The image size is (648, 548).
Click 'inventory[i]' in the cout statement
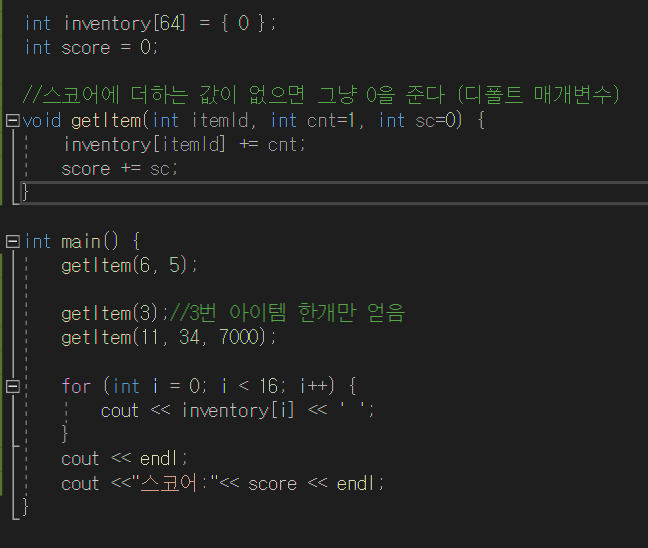pyautogui.click(x=238, y=410)
